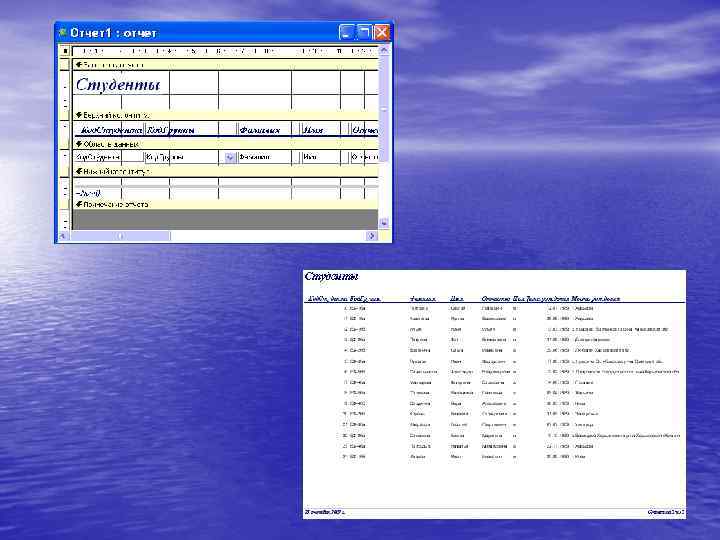Click the horizontal scrollbar right arrow

click(372, 236)
